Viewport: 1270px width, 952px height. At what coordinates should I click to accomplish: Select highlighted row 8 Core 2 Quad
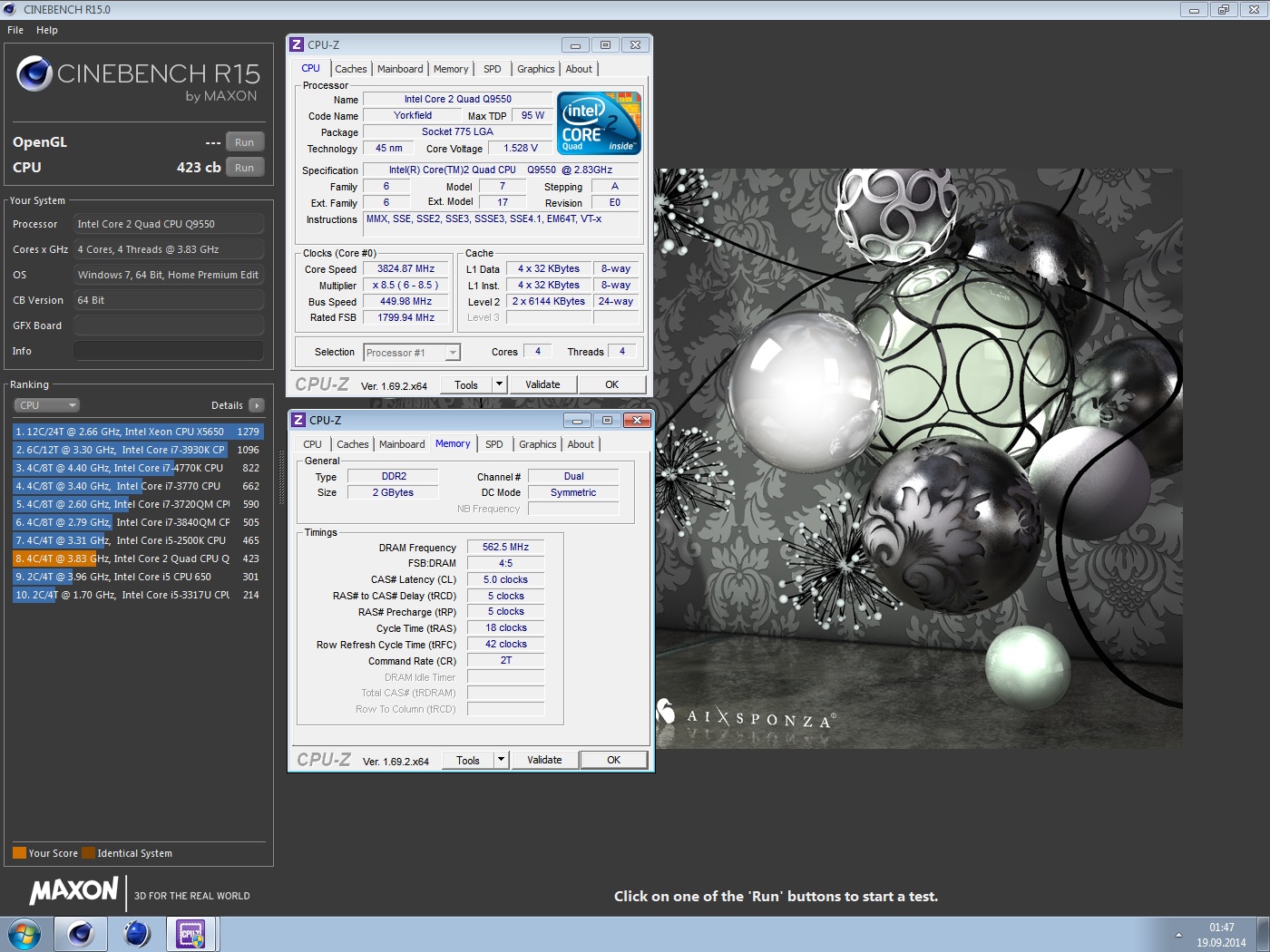138,559
